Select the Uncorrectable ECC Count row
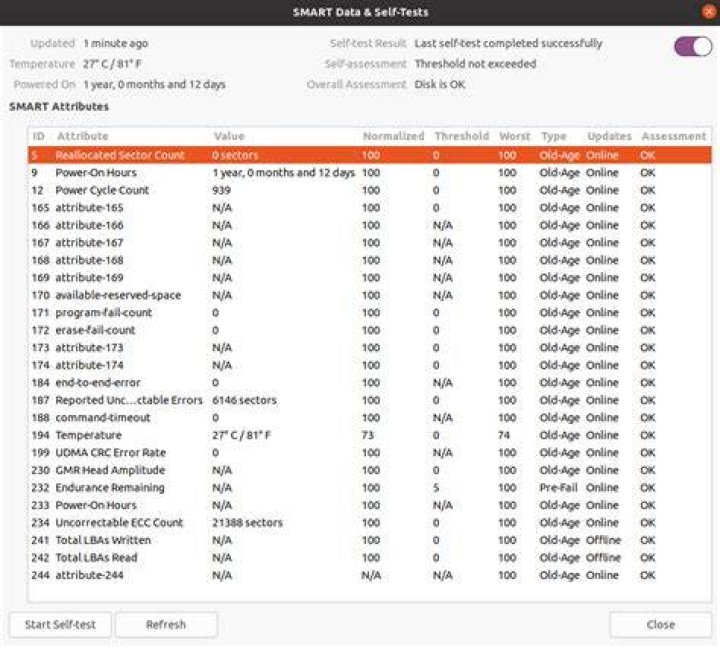This screenshot has width=720, height=649. pos(370,523)
